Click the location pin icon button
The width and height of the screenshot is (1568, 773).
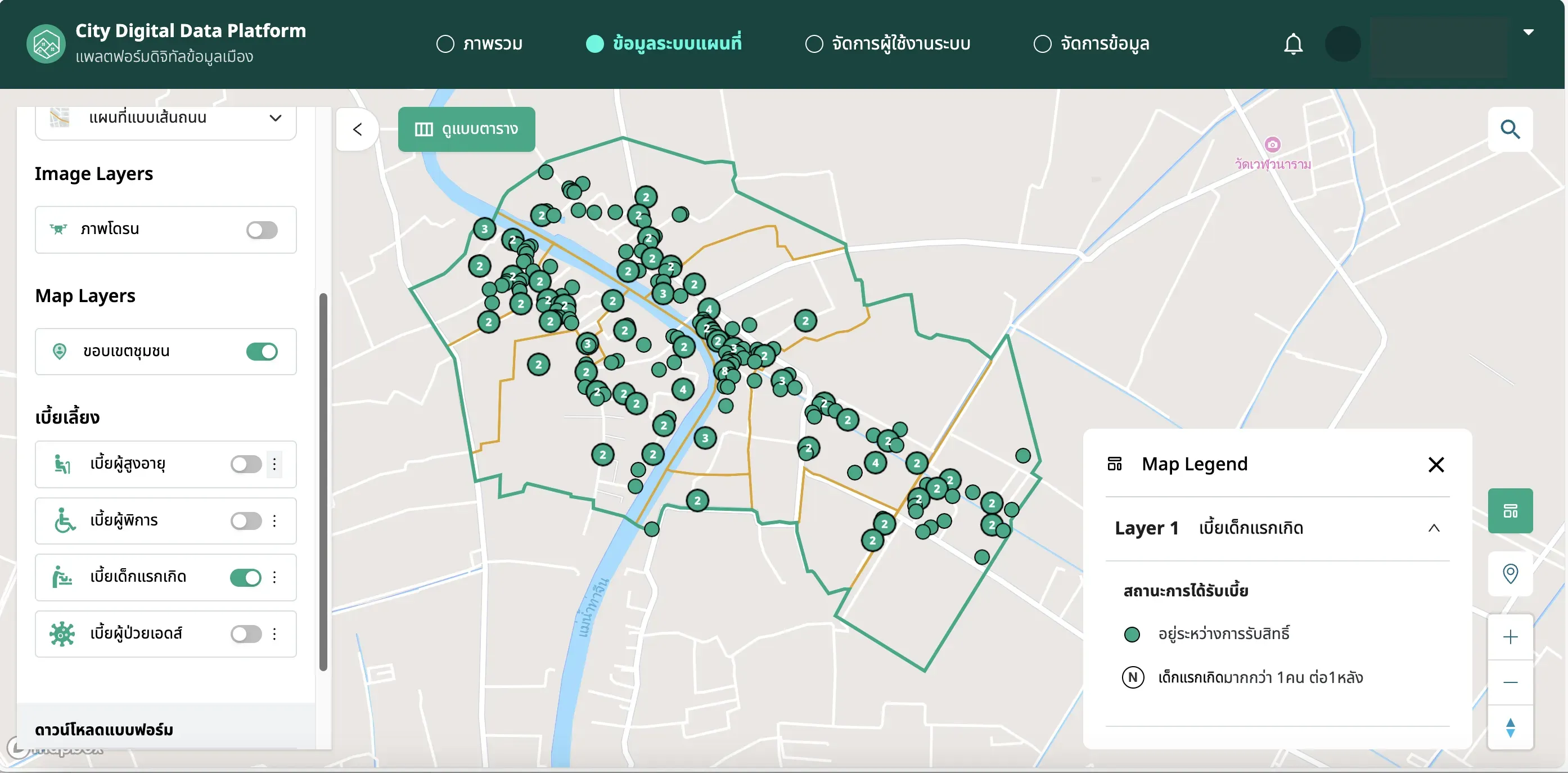click(1510, 573)
